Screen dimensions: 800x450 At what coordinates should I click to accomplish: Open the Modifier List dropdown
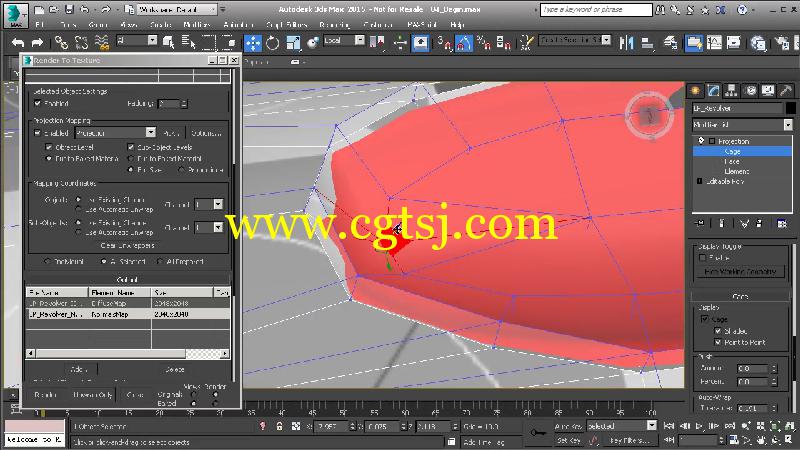coord(742,124)
